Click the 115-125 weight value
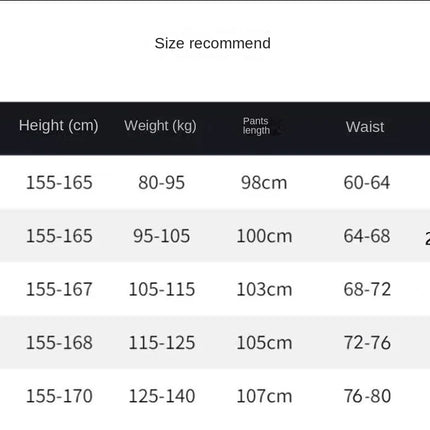Screen dimensions: 430x430 coord(162,343)
